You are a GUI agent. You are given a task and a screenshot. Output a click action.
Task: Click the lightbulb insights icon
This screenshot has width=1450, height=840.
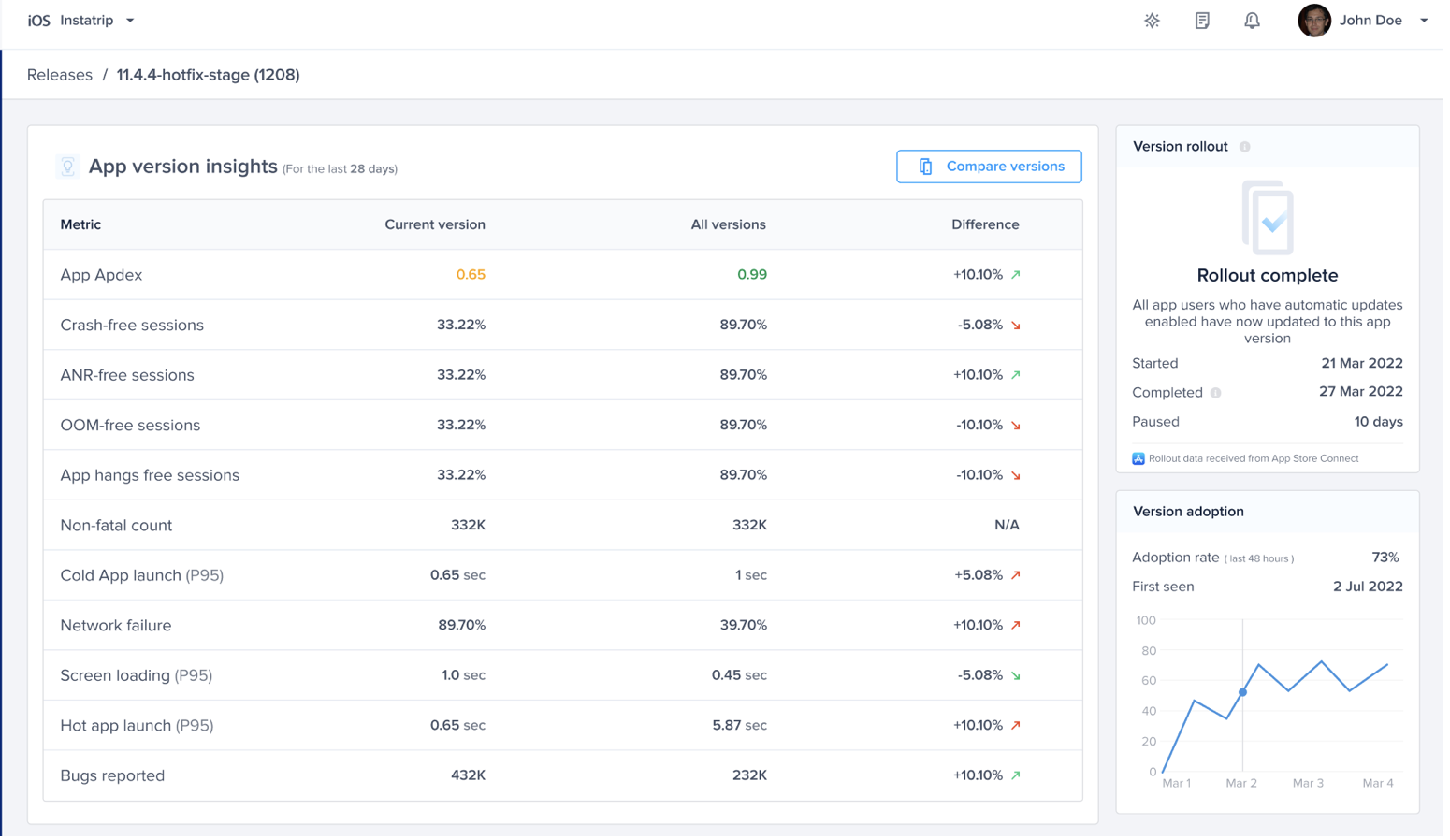[x=67, y=167]
